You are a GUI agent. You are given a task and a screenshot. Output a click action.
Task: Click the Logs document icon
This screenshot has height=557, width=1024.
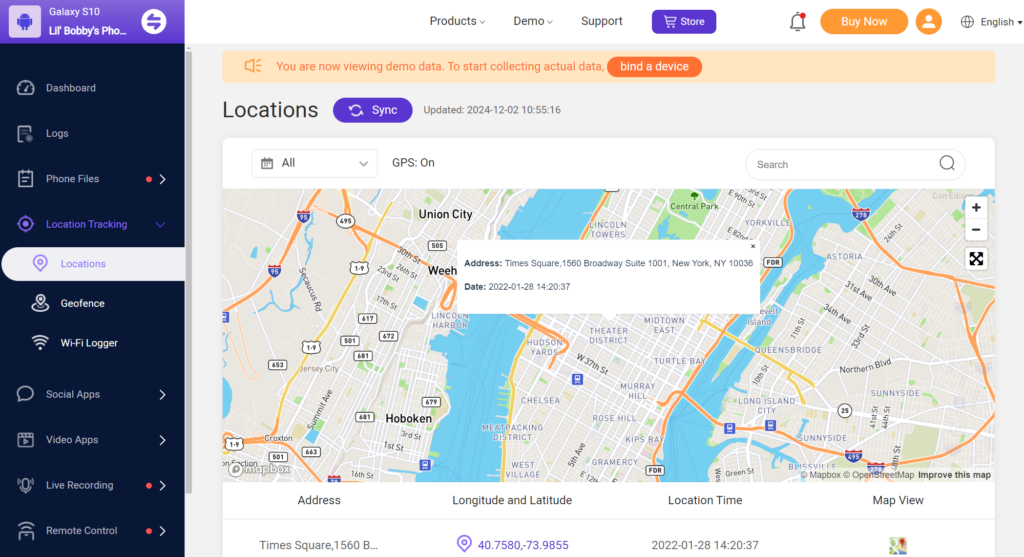pyautogui.click(x=25, y=133)
